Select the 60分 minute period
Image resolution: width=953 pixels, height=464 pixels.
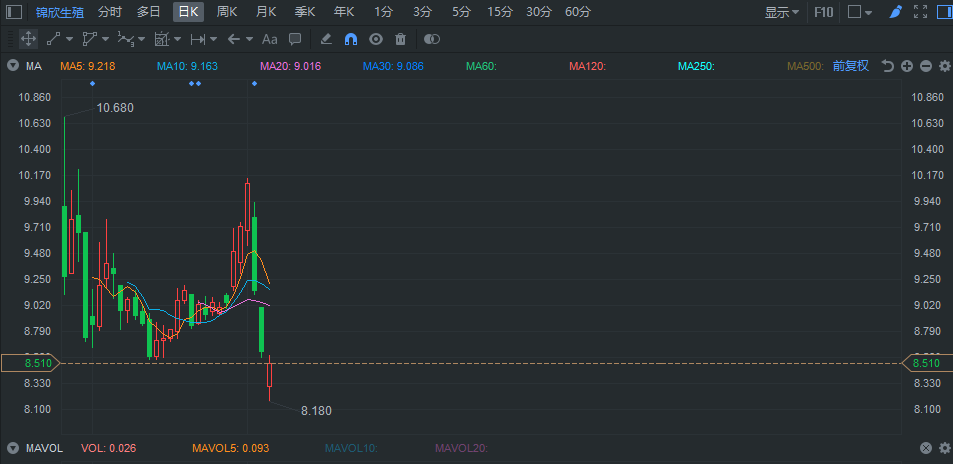coord(577,12)
